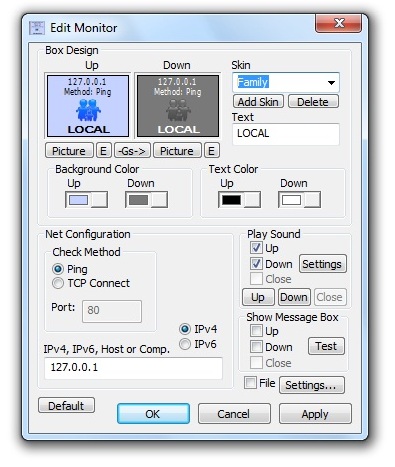This screenshot has height=467, width=395.
Task: Click the host address field containing 127.0.0.1
Action: click(x=133, y=368)
